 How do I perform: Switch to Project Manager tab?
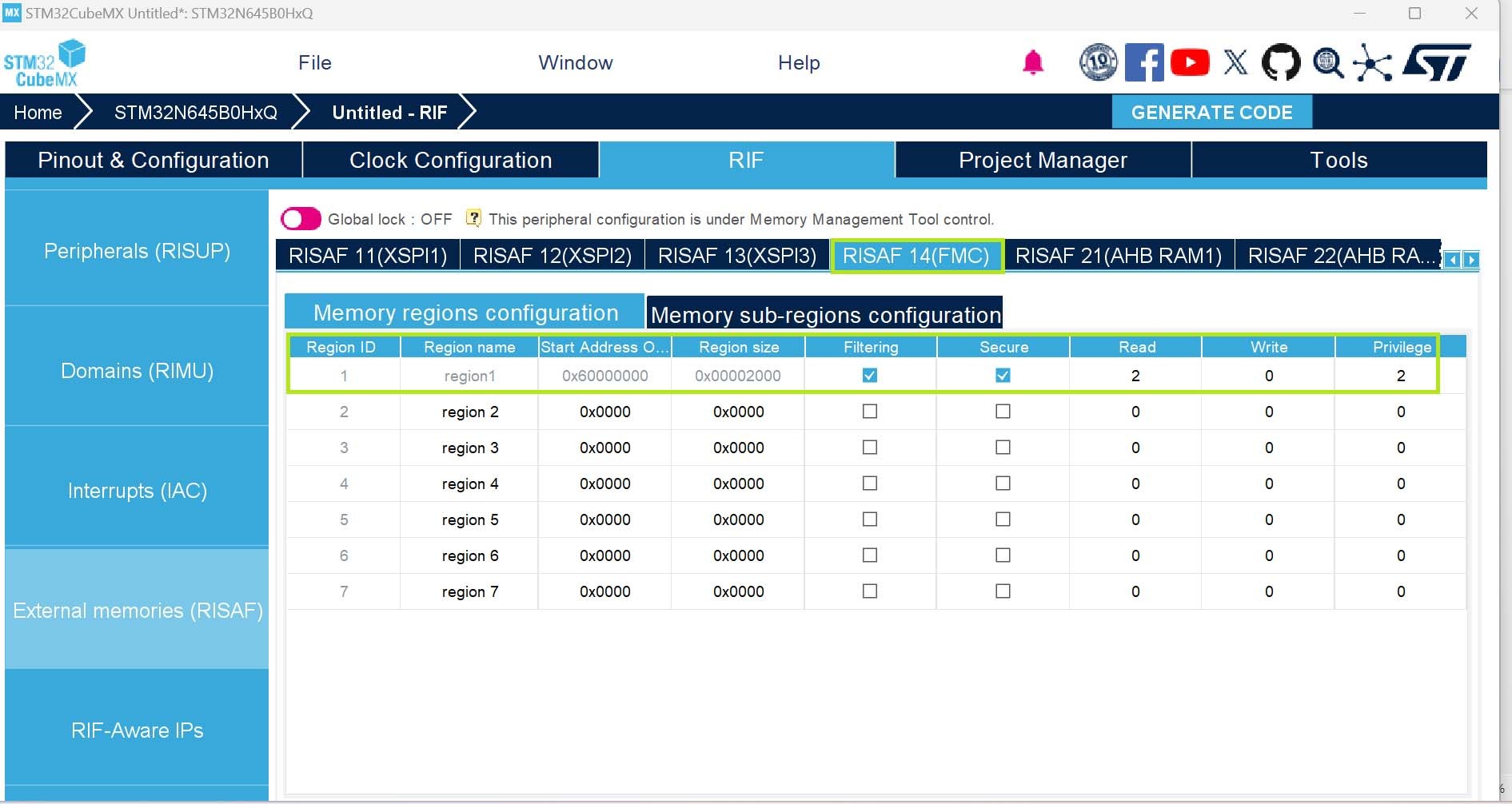[1043, 160]
